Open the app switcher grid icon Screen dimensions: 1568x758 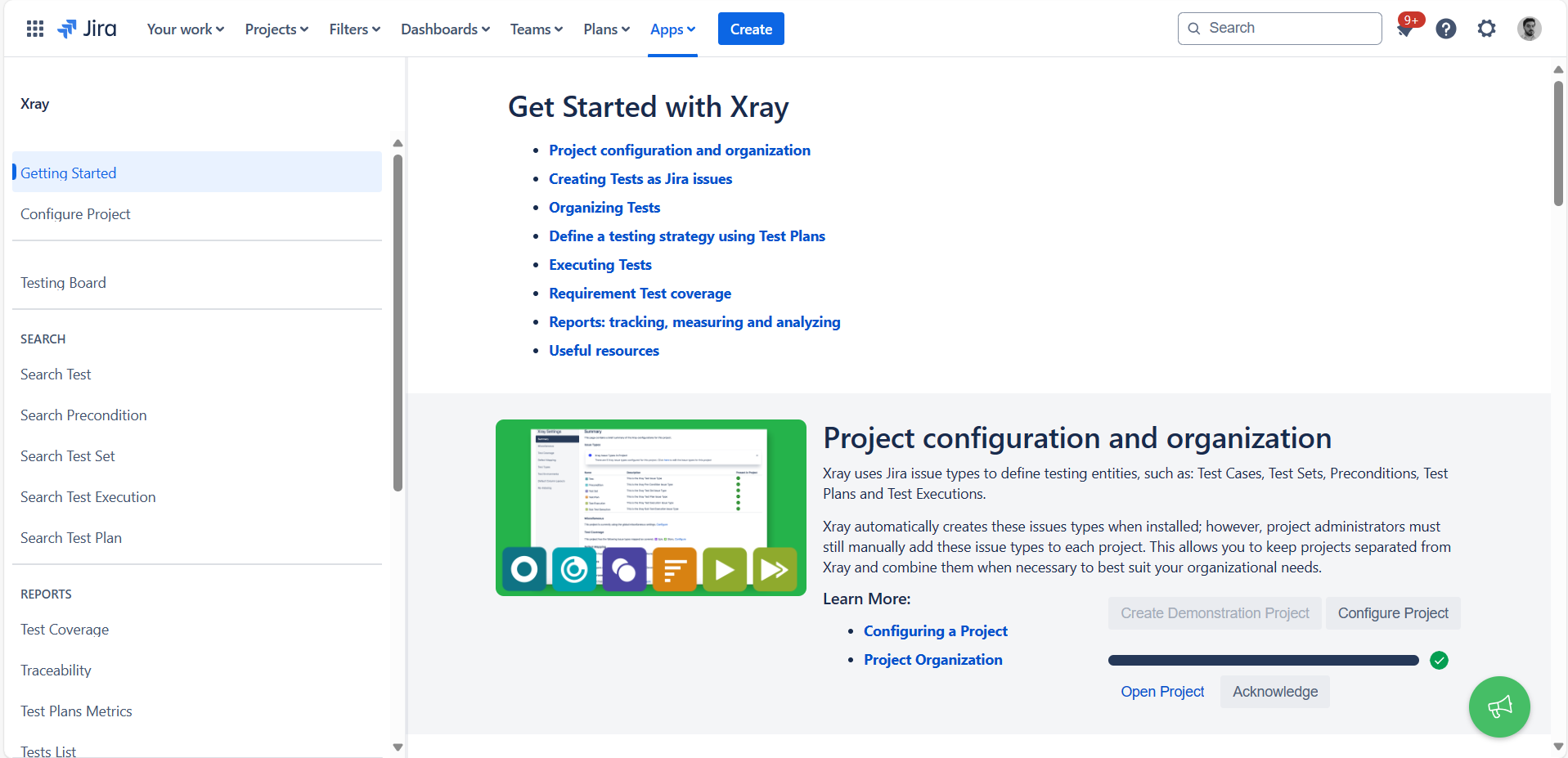click(x=35, y=29)
